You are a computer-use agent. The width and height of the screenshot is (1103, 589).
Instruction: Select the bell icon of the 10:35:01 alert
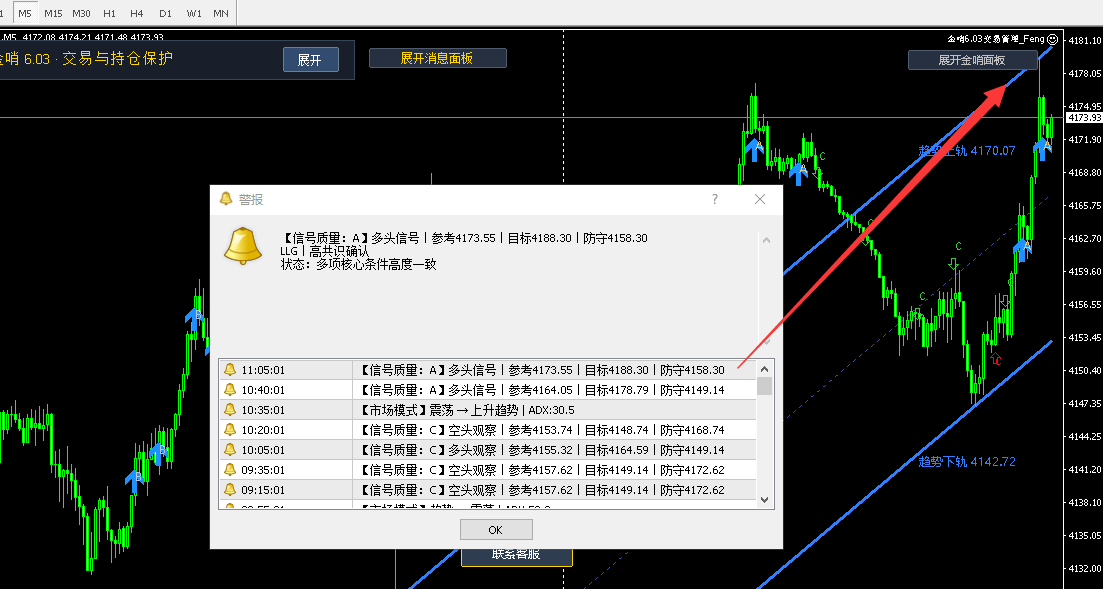pyautogui.click(x=229, y=410)
